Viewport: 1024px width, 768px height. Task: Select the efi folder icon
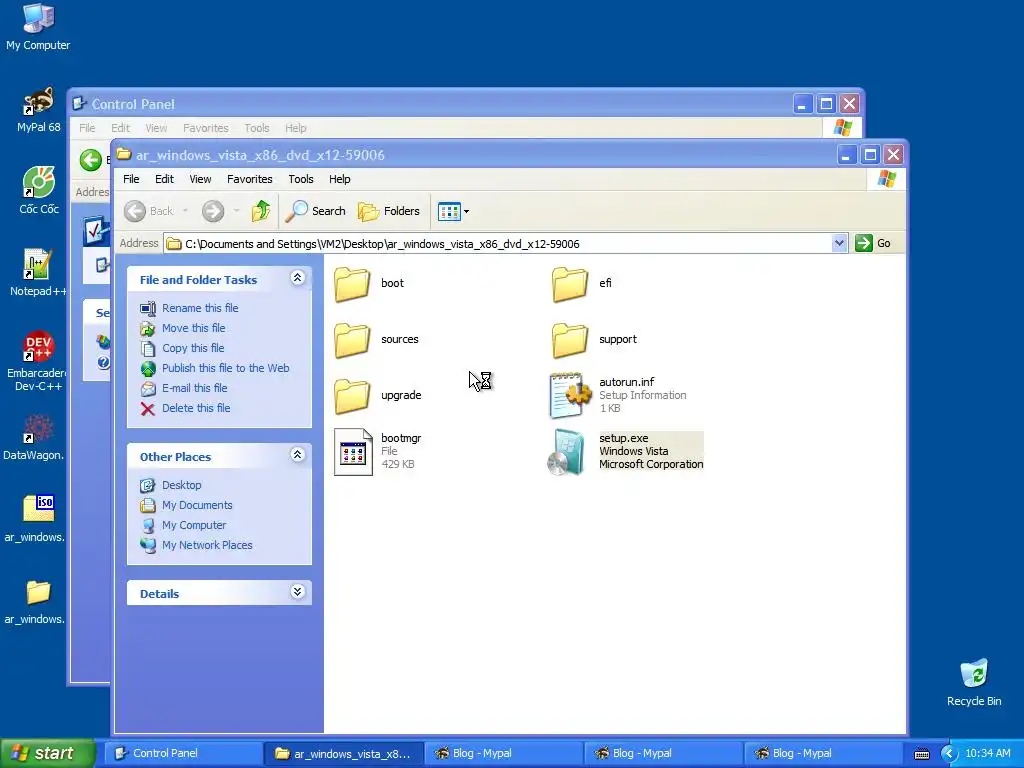coord(569,283)
